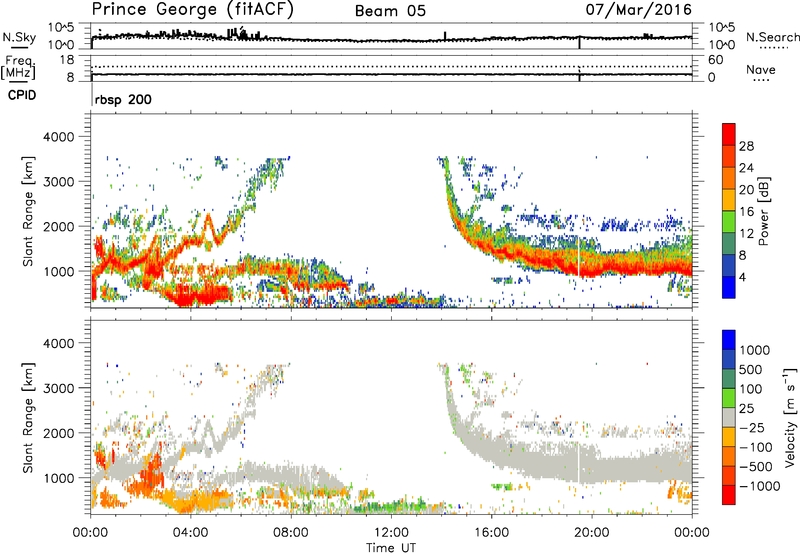Click the Slant Range label of the velocity panel

coord(28,417)
